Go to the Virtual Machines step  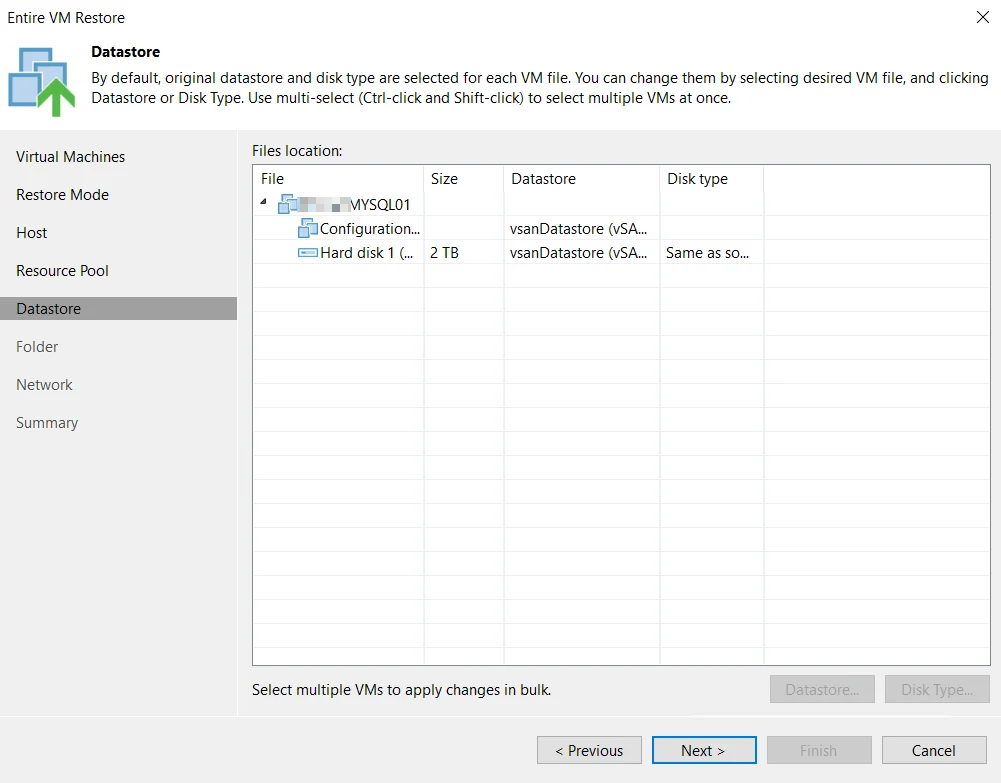tap(70, 157)
